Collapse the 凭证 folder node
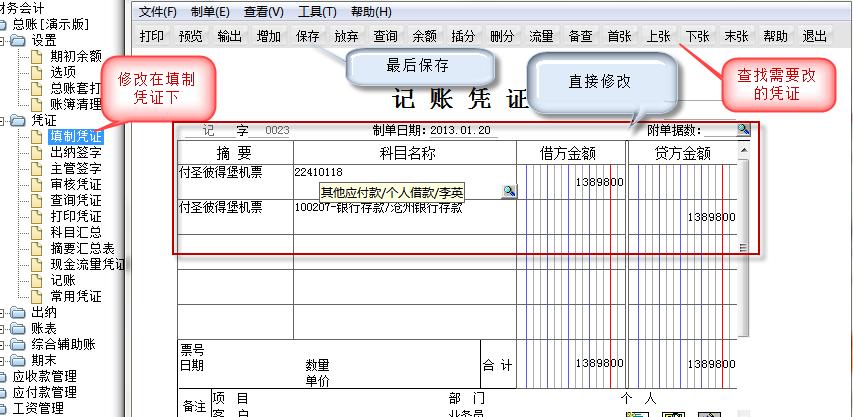 click(x=3, y=120)
